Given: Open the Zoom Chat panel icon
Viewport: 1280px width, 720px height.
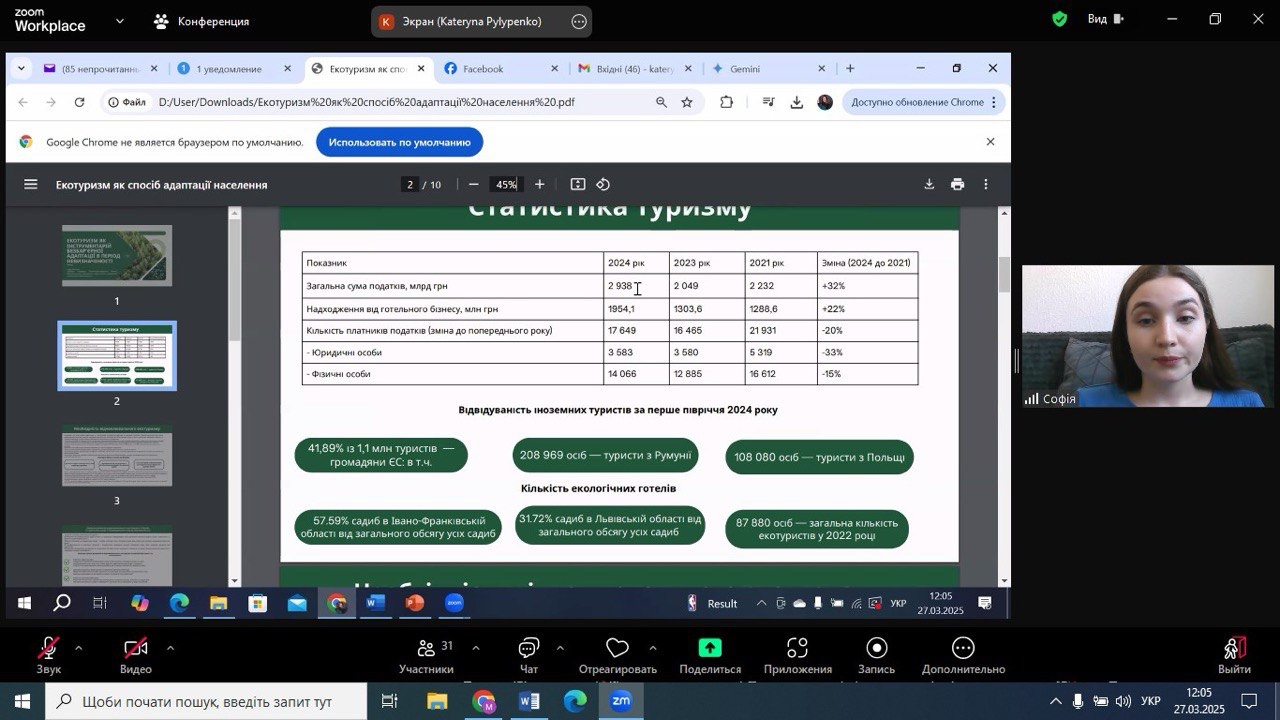Looking at the screenshot, I should pos(528,648).
